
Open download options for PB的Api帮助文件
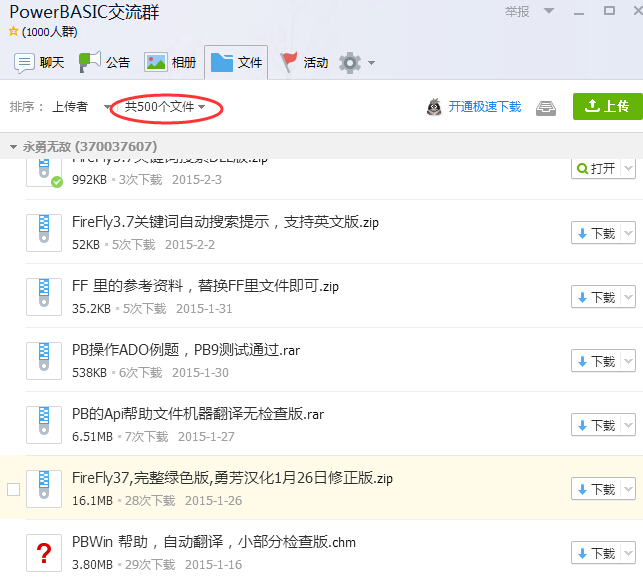[628, 425]
